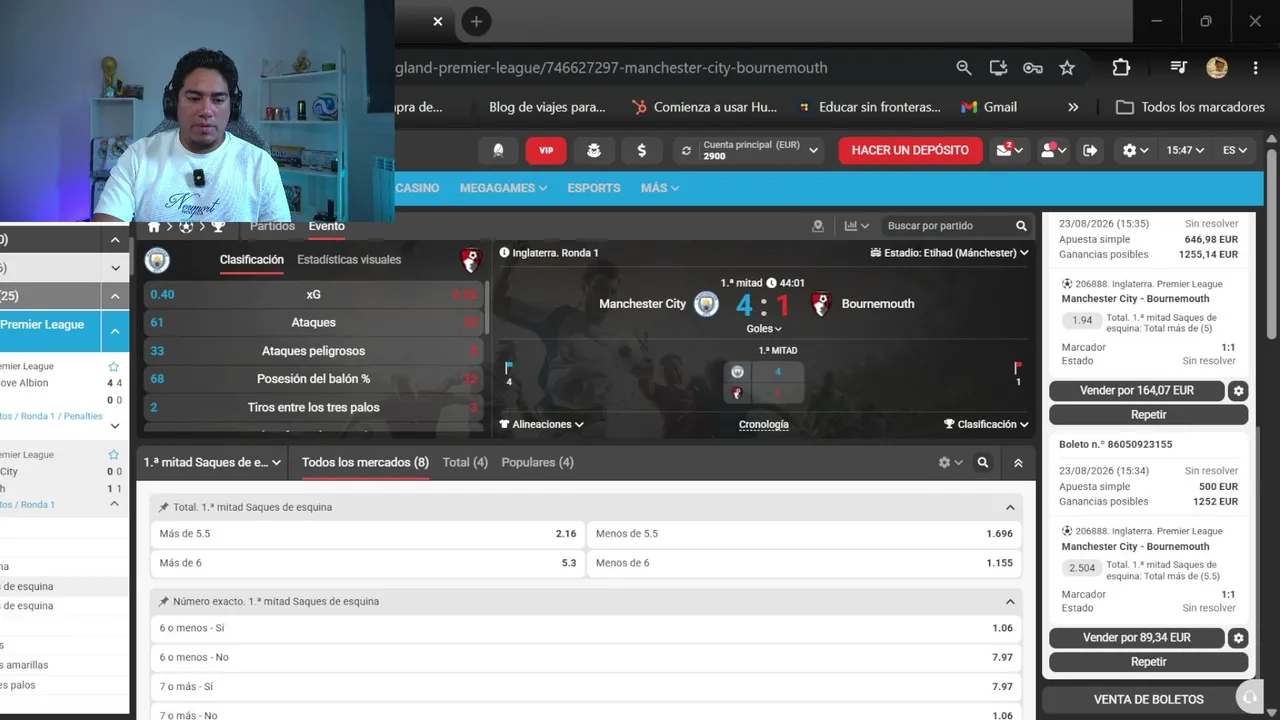This screenshot has width=1280, height=720.
Task: Open the Estadísticas visuales tab
Action: 349,260
